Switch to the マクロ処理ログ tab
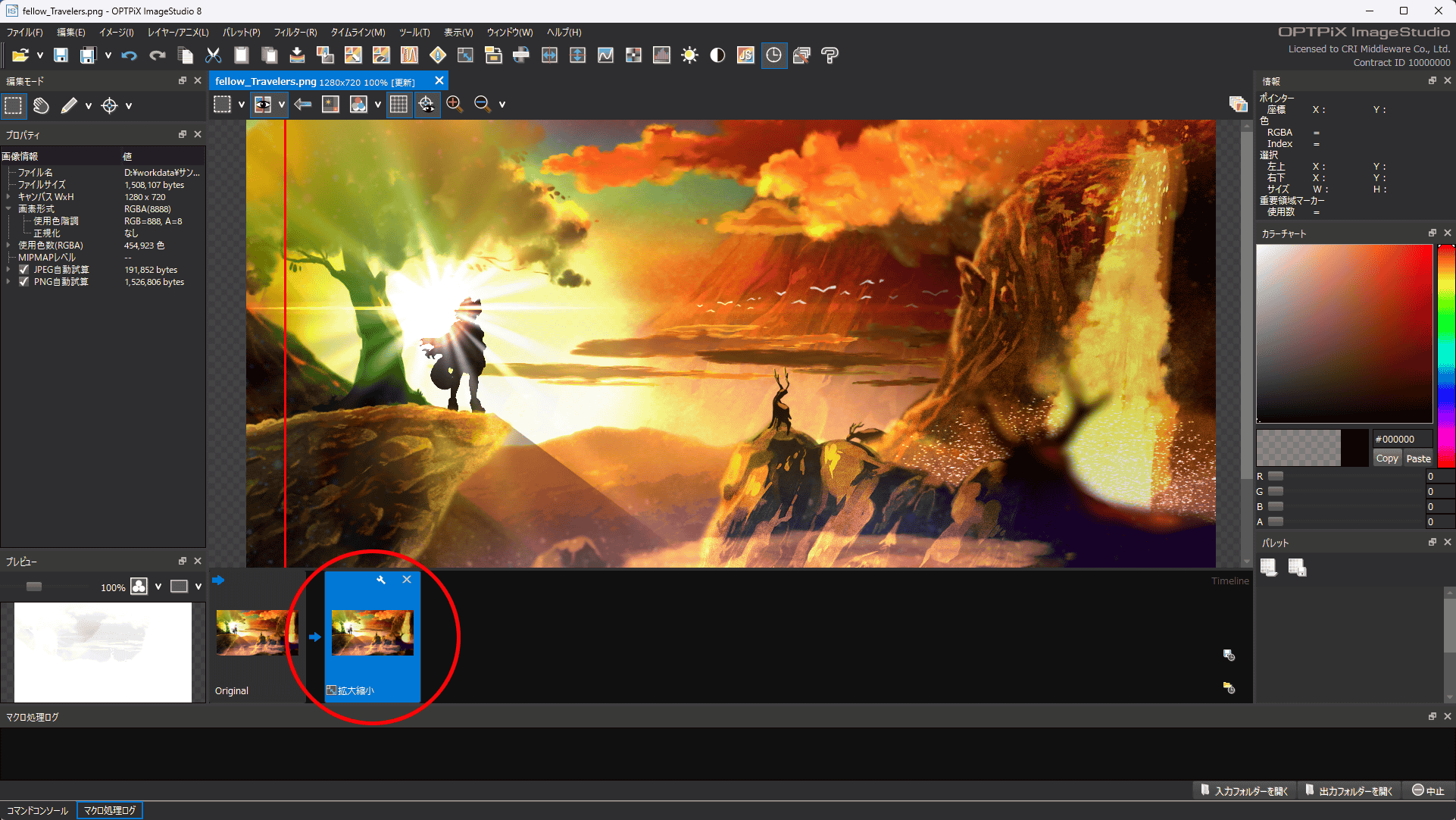 tap(110, 810)
